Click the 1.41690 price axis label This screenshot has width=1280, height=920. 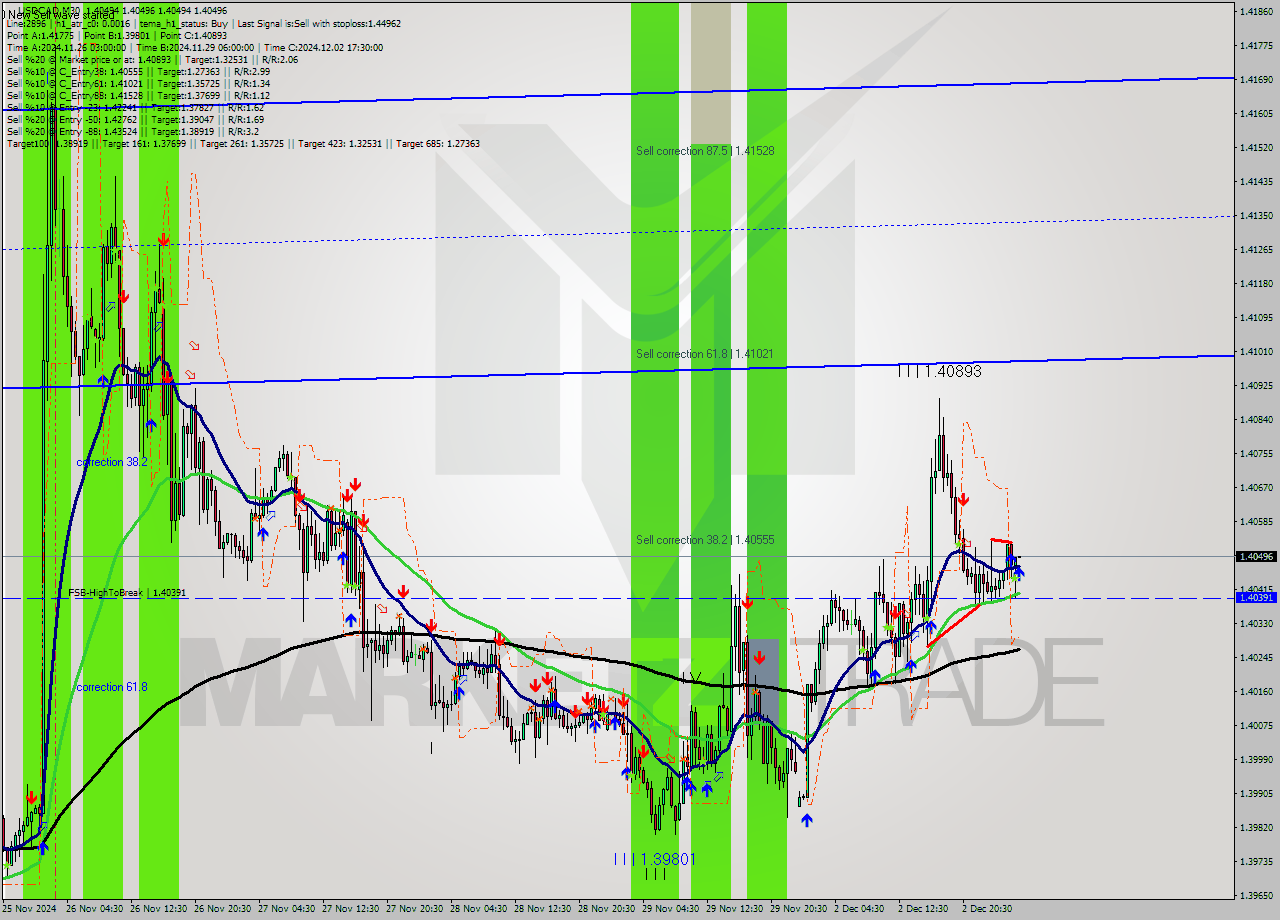(x=1256, y=79)
